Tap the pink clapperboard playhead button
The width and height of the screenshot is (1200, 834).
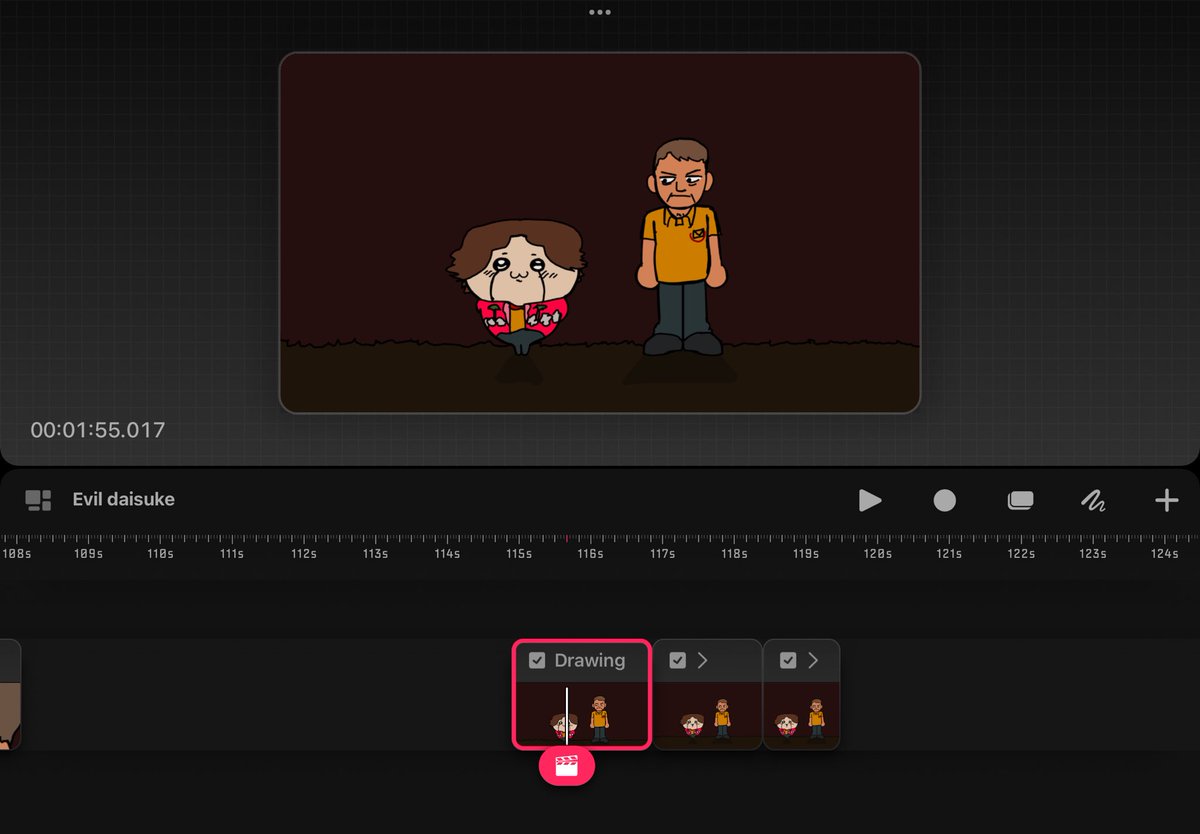click(x=567, y=767)
